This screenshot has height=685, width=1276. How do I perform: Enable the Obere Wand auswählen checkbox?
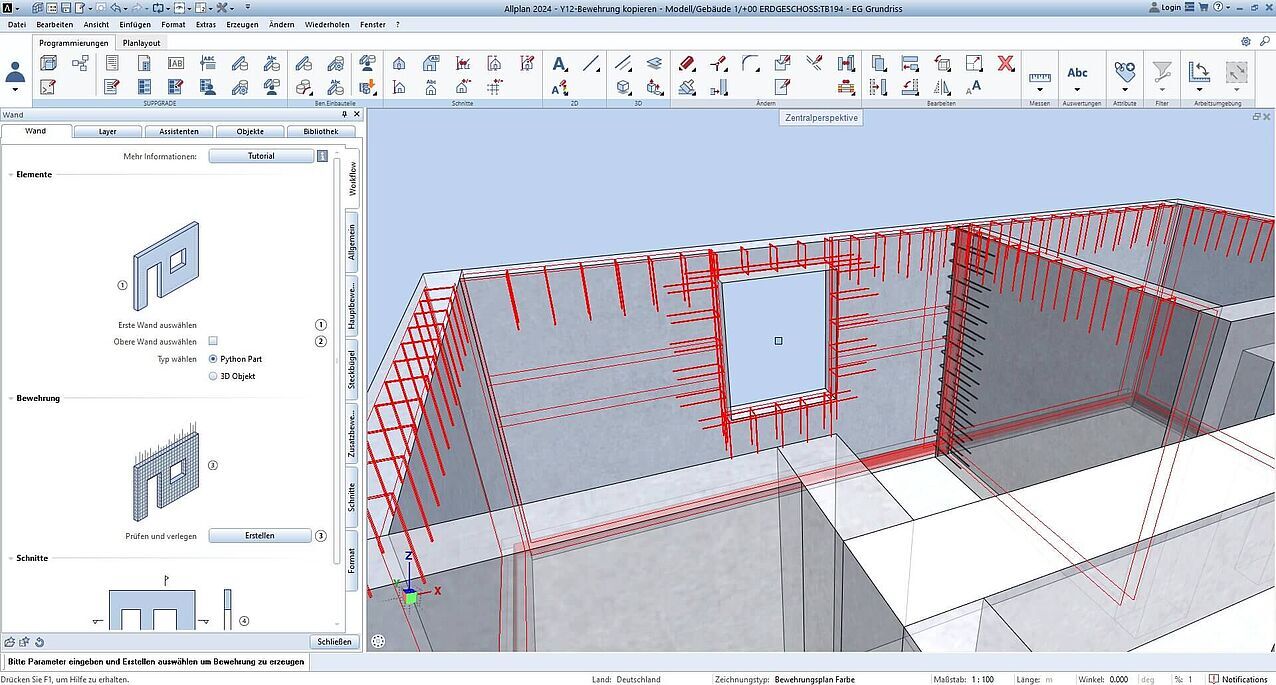(213, 341)
